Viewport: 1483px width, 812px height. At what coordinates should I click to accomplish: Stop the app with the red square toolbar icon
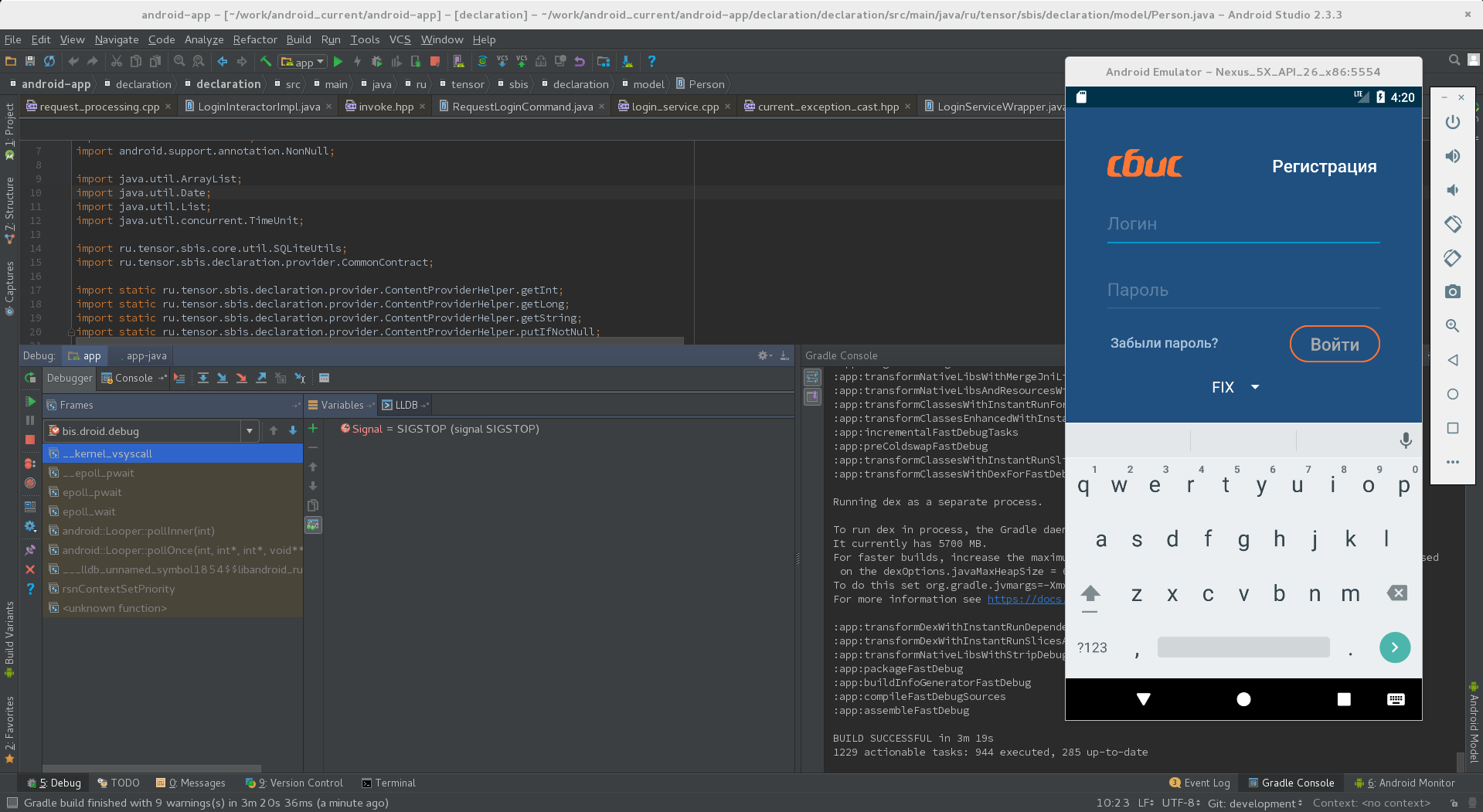[x=435, y=61]
